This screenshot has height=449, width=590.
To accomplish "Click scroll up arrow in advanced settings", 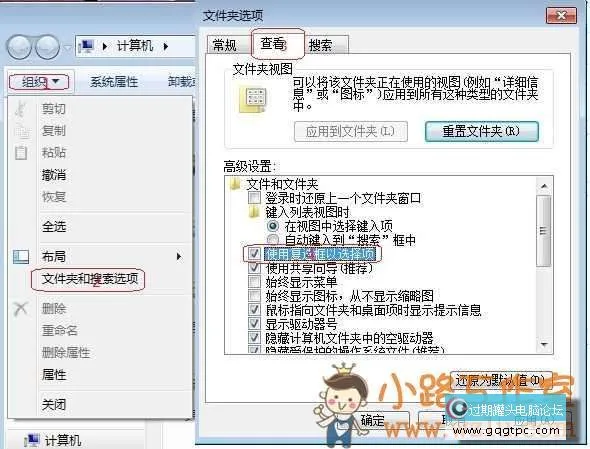I will pyautogui.click(x=544, y=186).
